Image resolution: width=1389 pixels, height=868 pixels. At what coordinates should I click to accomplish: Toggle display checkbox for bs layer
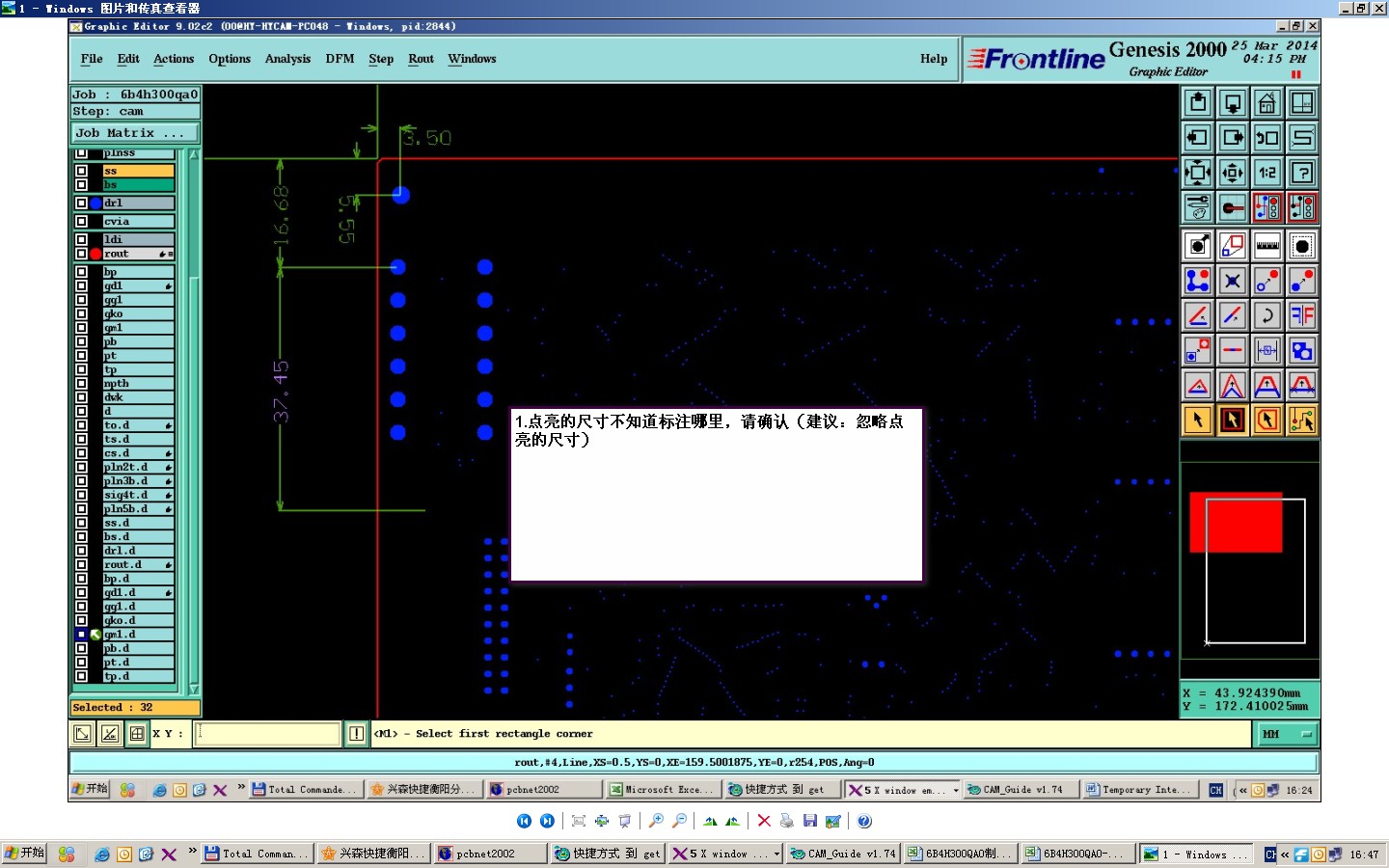click(x=81, y=184)
